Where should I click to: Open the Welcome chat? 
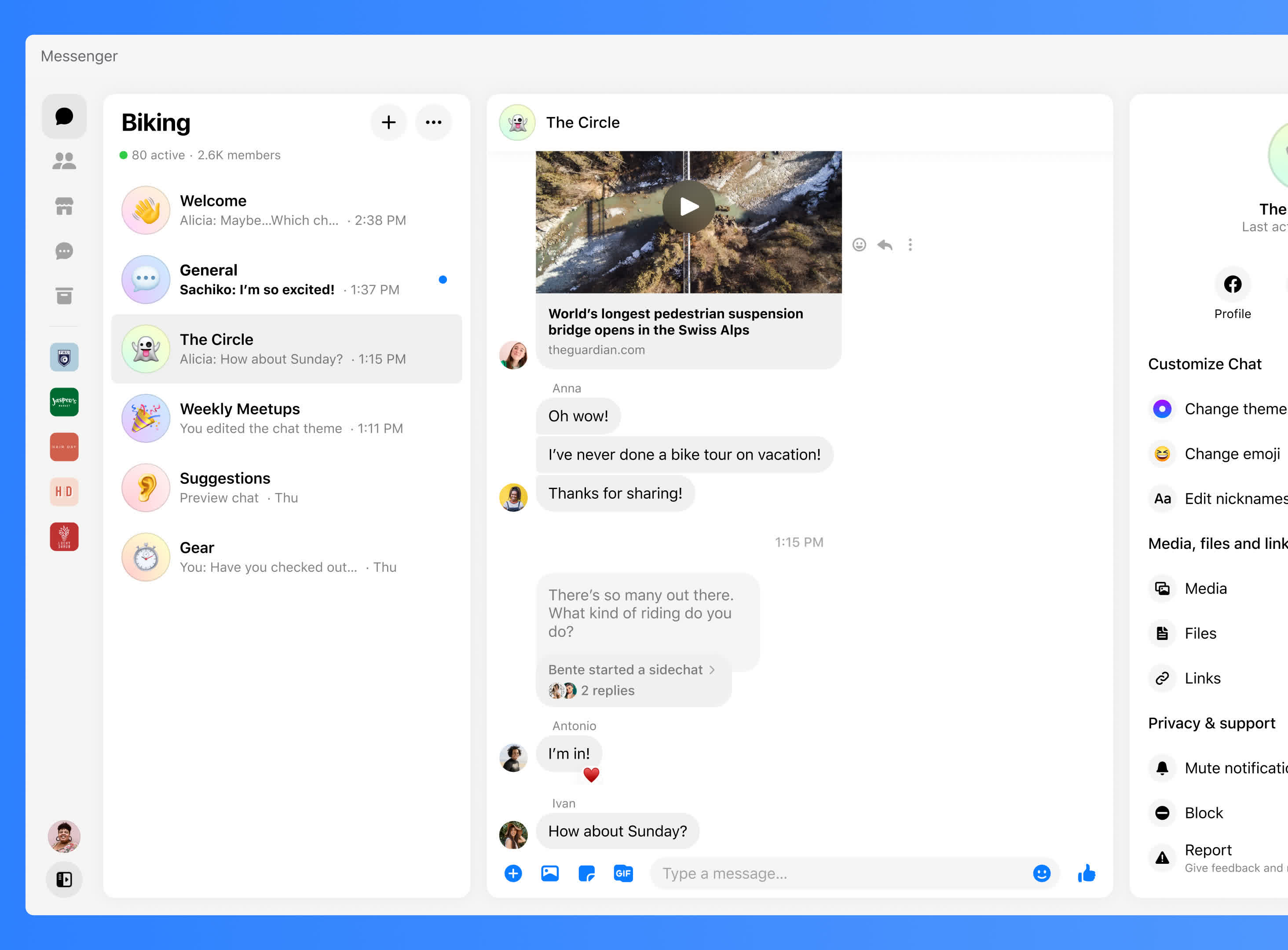pyautogui.click(x=286, y=210)
